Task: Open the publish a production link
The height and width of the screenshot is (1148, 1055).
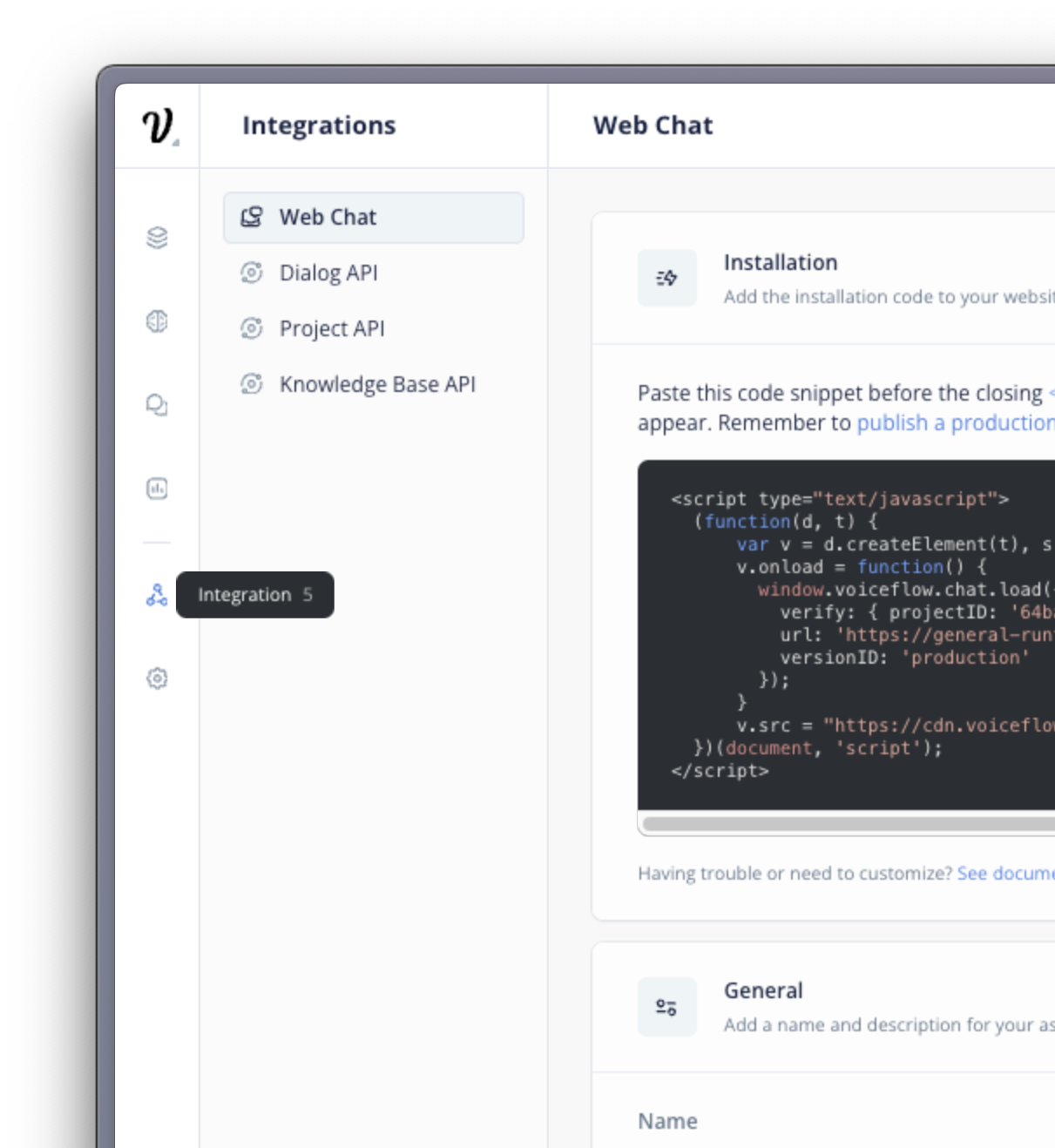Action: point(955,422)
